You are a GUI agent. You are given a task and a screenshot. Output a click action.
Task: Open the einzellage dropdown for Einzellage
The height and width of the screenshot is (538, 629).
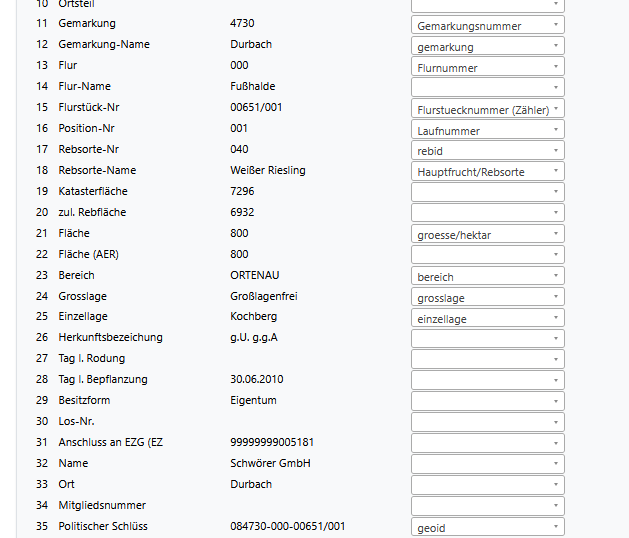tap(487, 318)
